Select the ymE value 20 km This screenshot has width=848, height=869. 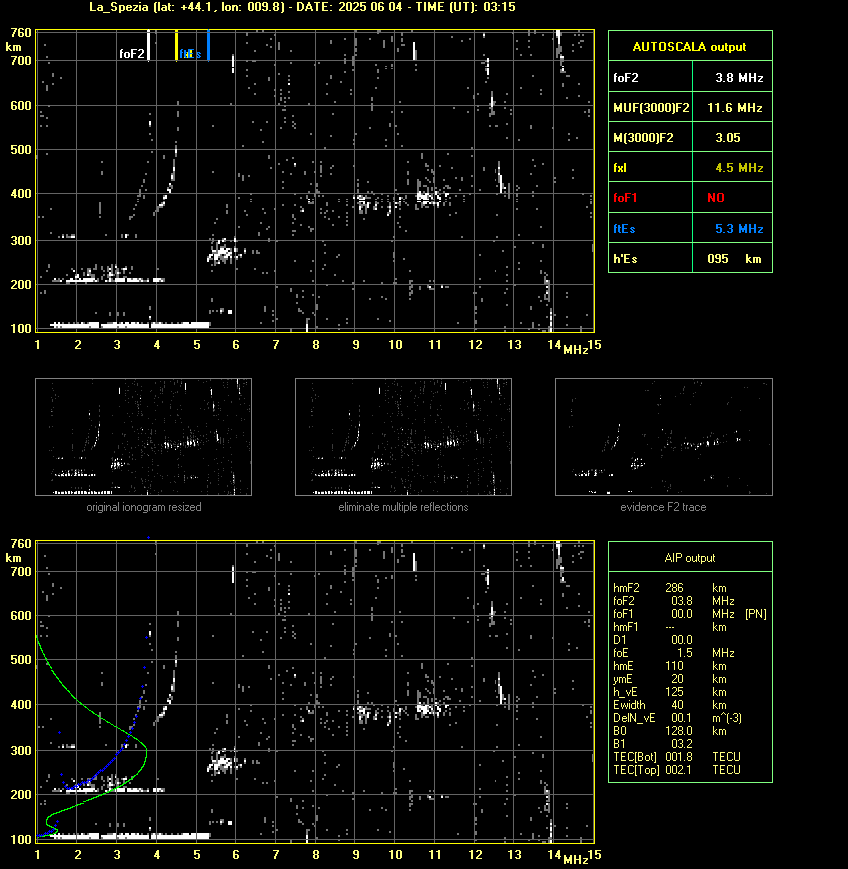[698, 679]
